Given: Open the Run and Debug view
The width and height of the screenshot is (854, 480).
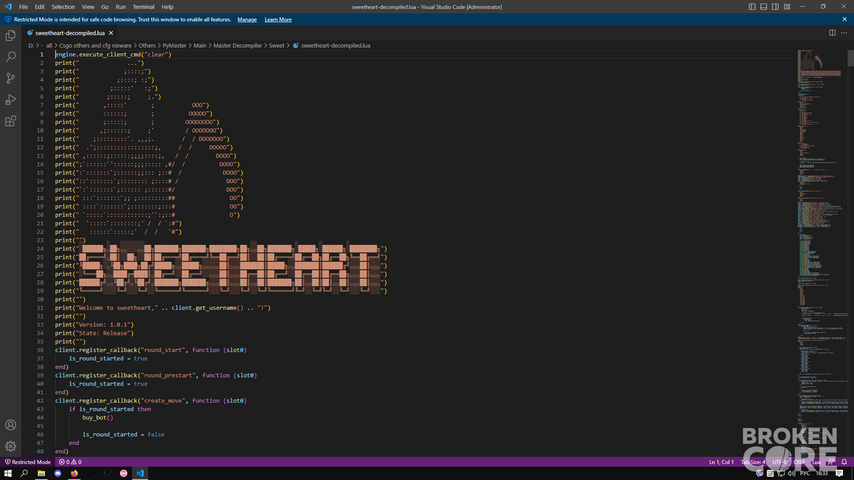Looking at the screenshot, I should 10,100.
